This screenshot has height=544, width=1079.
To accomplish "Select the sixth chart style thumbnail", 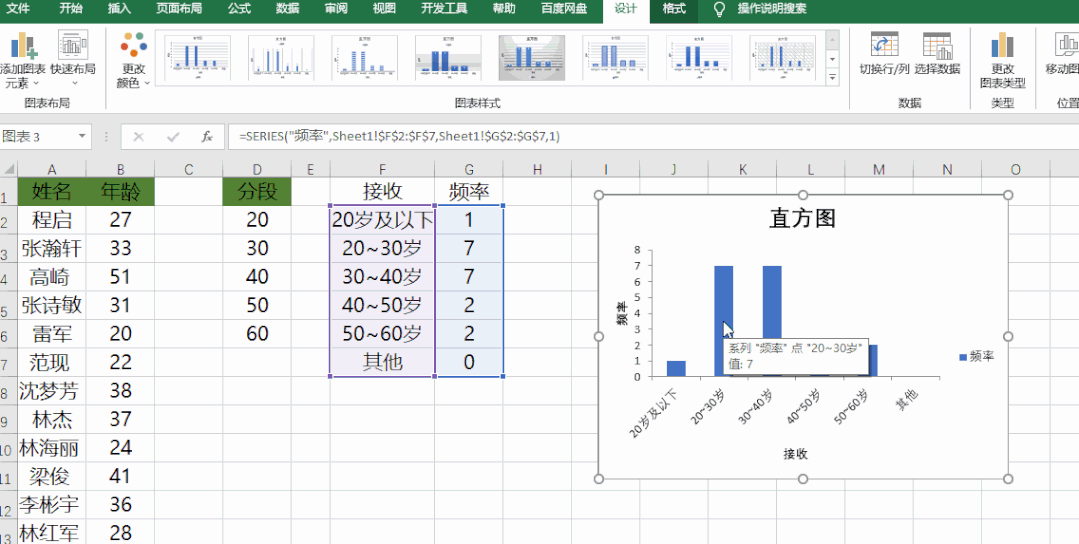I will (615, 58).
